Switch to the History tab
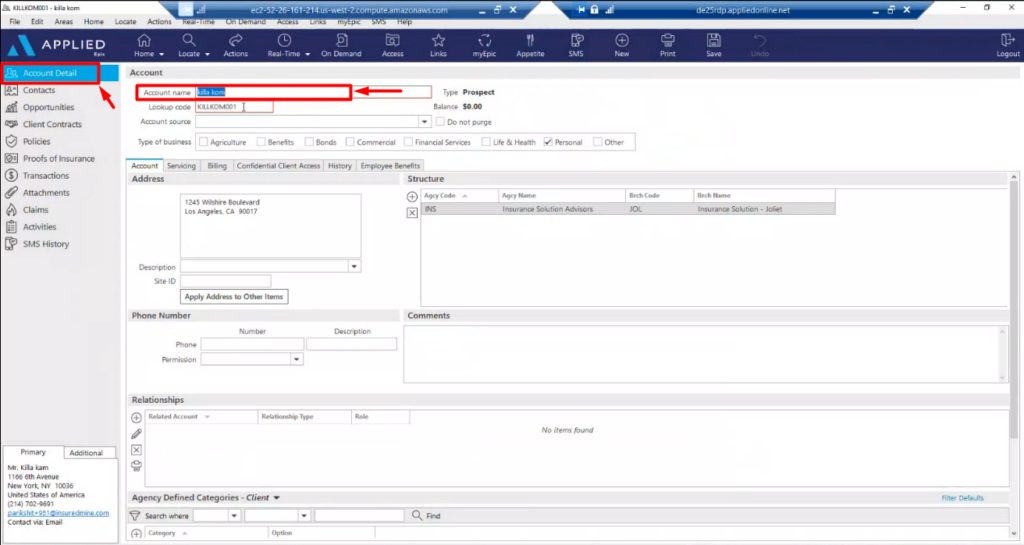 (340, 166)
